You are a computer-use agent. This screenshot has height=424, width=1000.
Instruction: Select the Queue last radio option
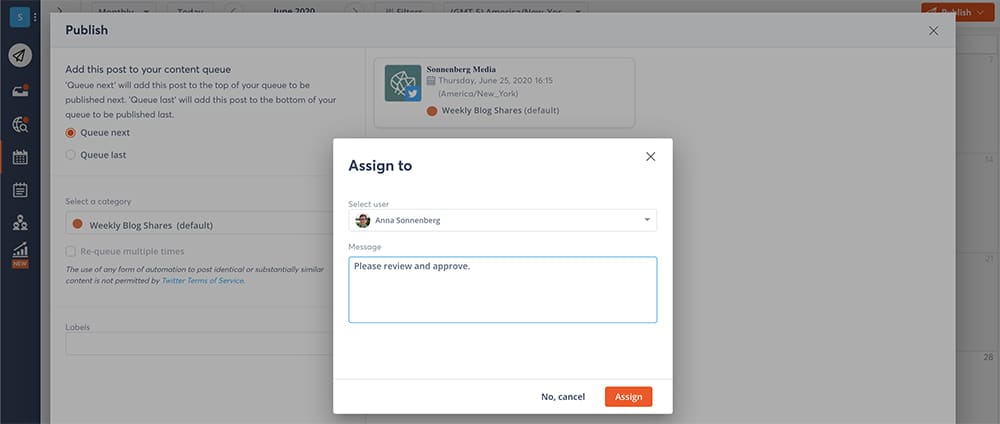coord(71,155)
